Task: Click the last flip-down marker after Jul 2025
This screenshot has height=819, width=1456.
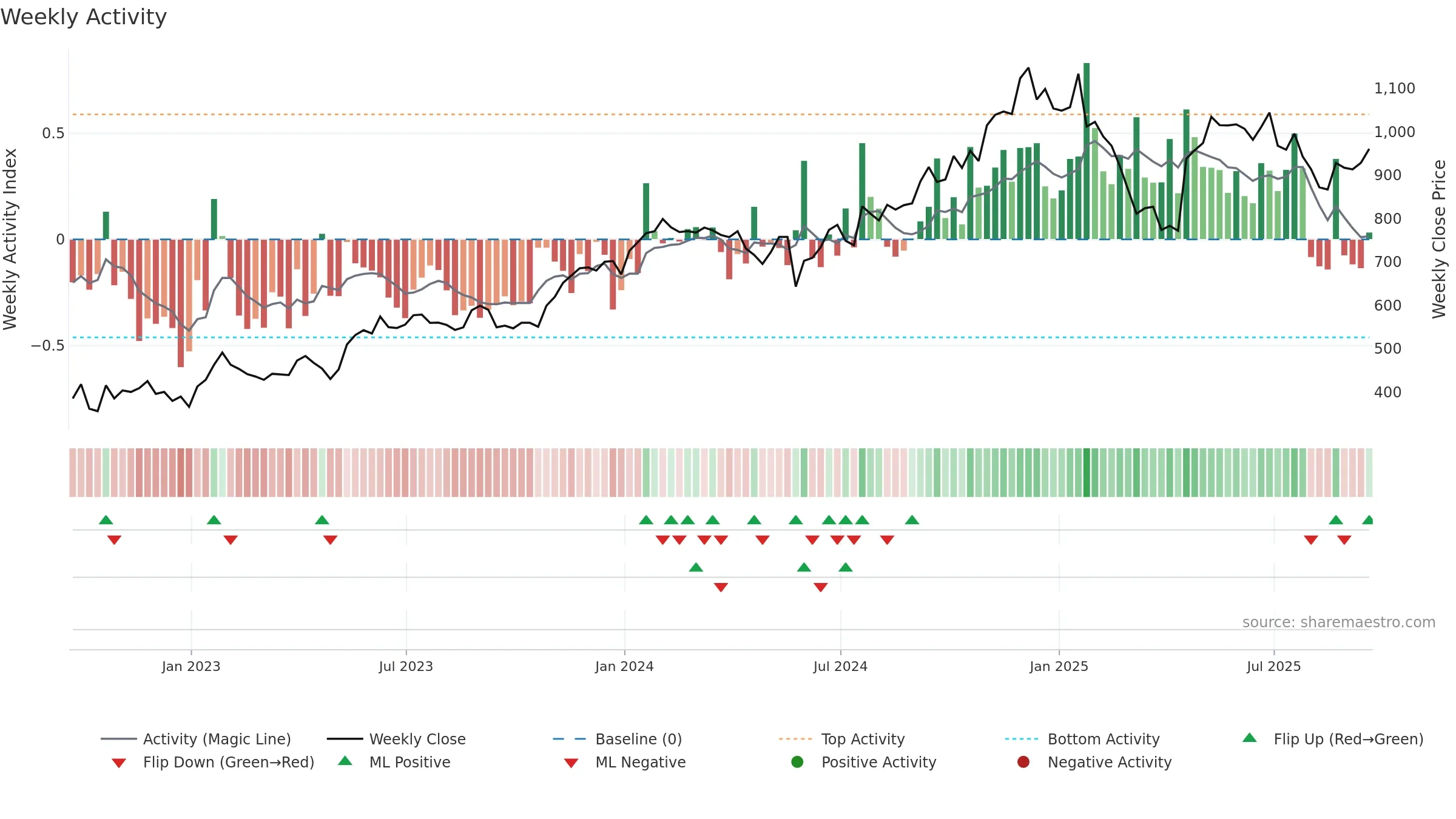Action: pyautogui.click(x=1344, y=539)
